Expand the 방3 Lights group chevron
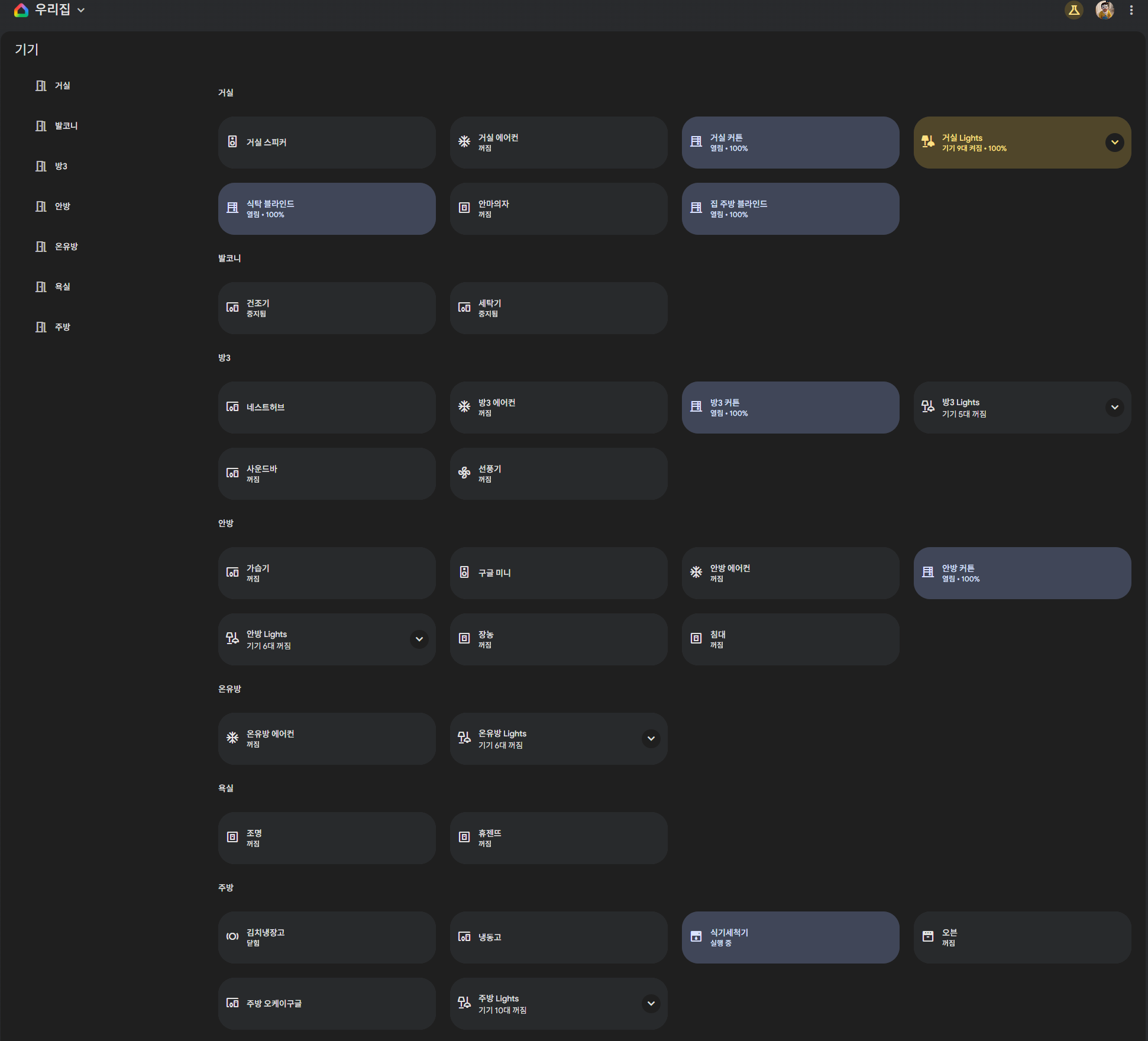This screenshot has height=1041, width=1148. tap(1114, 408)
